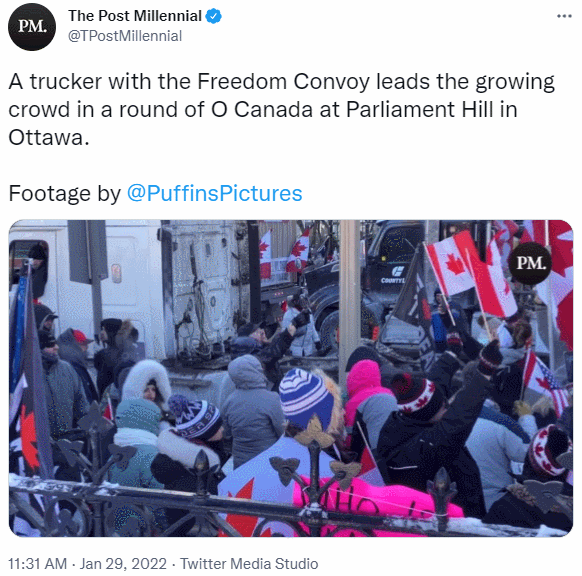The width and height of the screenshot is (582, 576).
Task: Click the Jan 29, 2022 date
Action: [123, 563]
